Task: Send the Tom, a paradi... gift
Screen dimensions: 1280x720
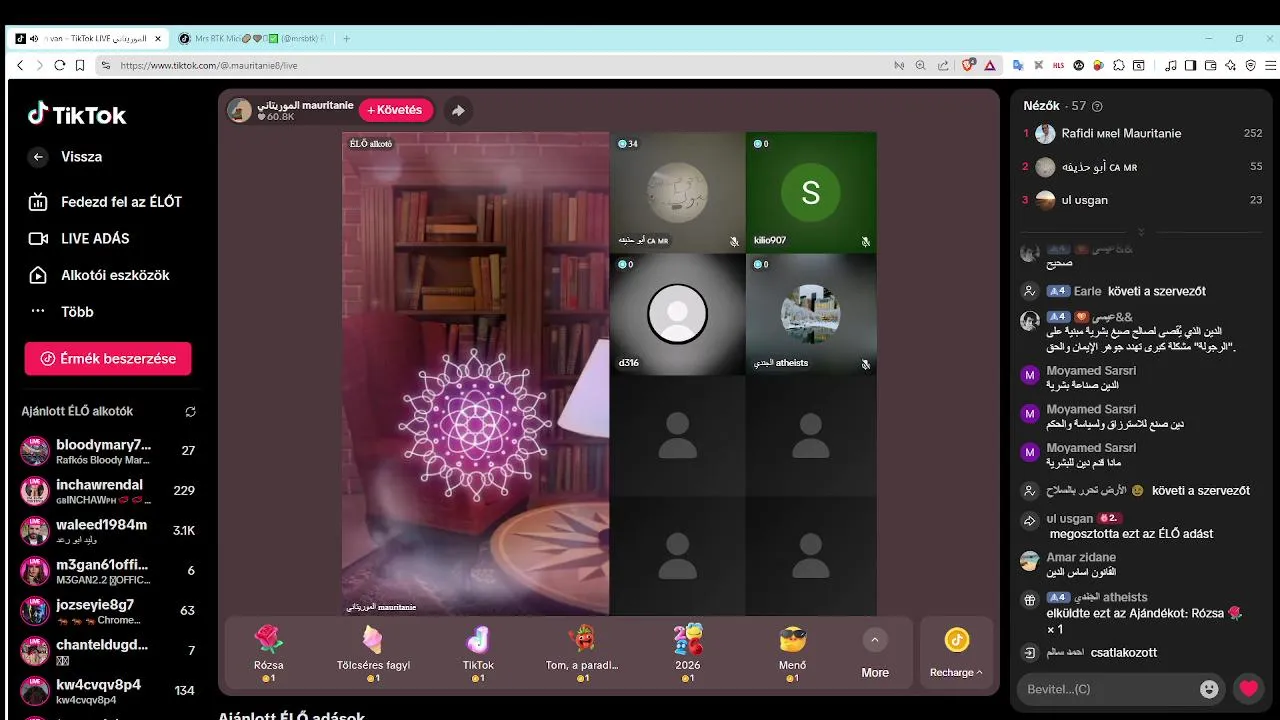Action: (583, 653)
